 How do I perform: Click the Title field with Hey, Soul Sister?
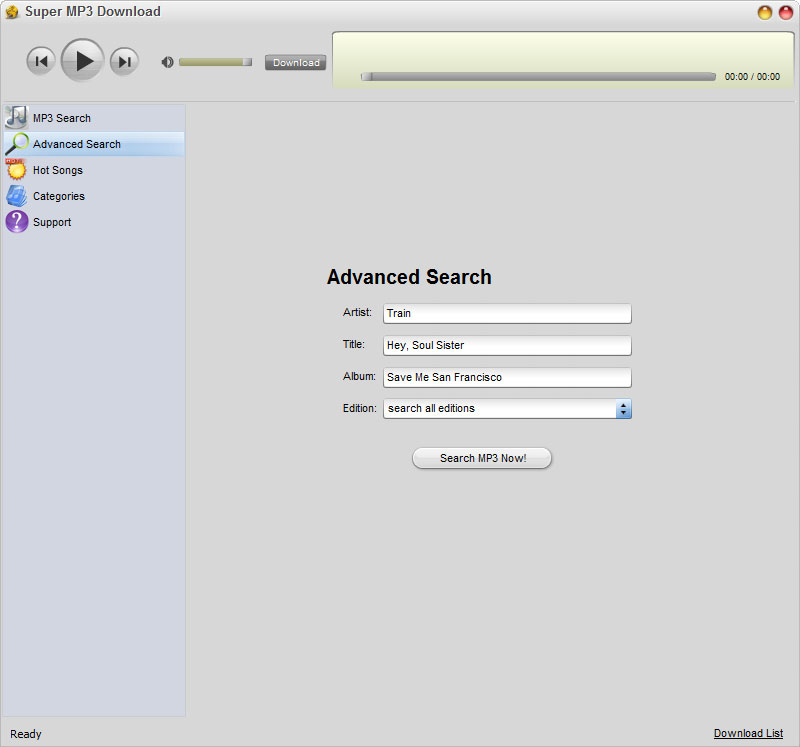coord(507,345)
